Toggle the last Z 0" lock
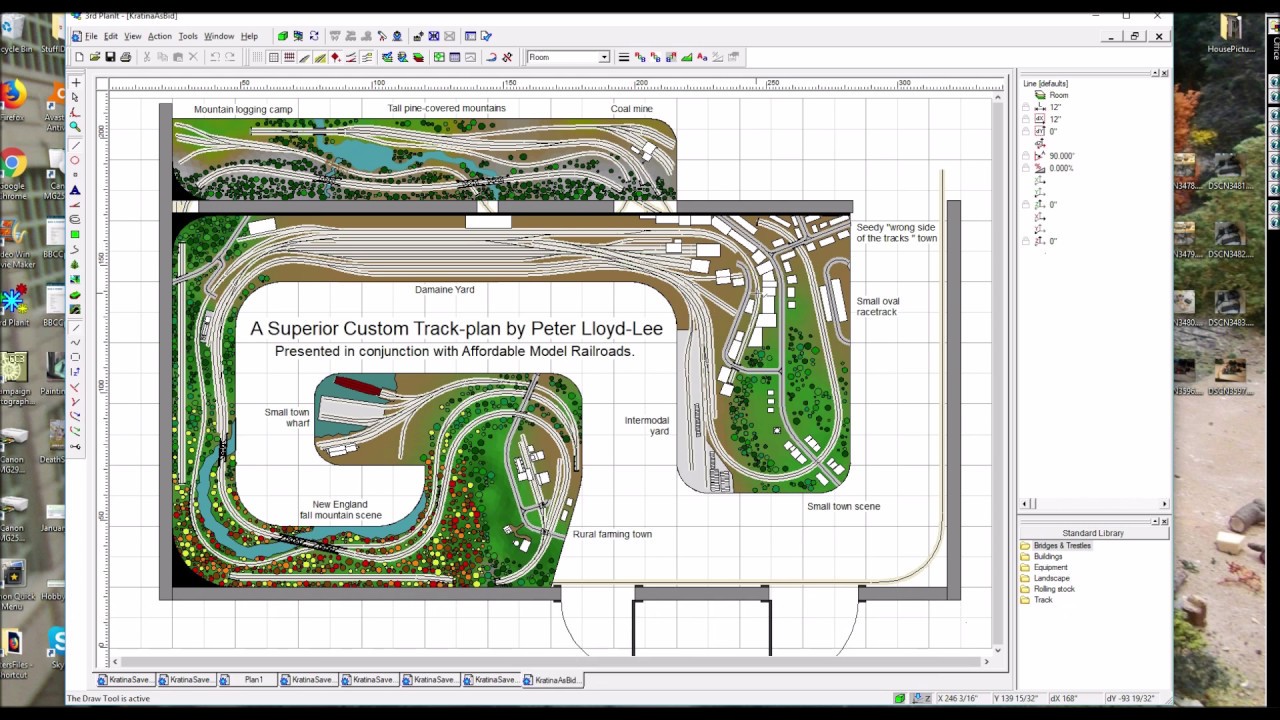This screenshot has height=720, width=1280. (x=1025, y=241)
